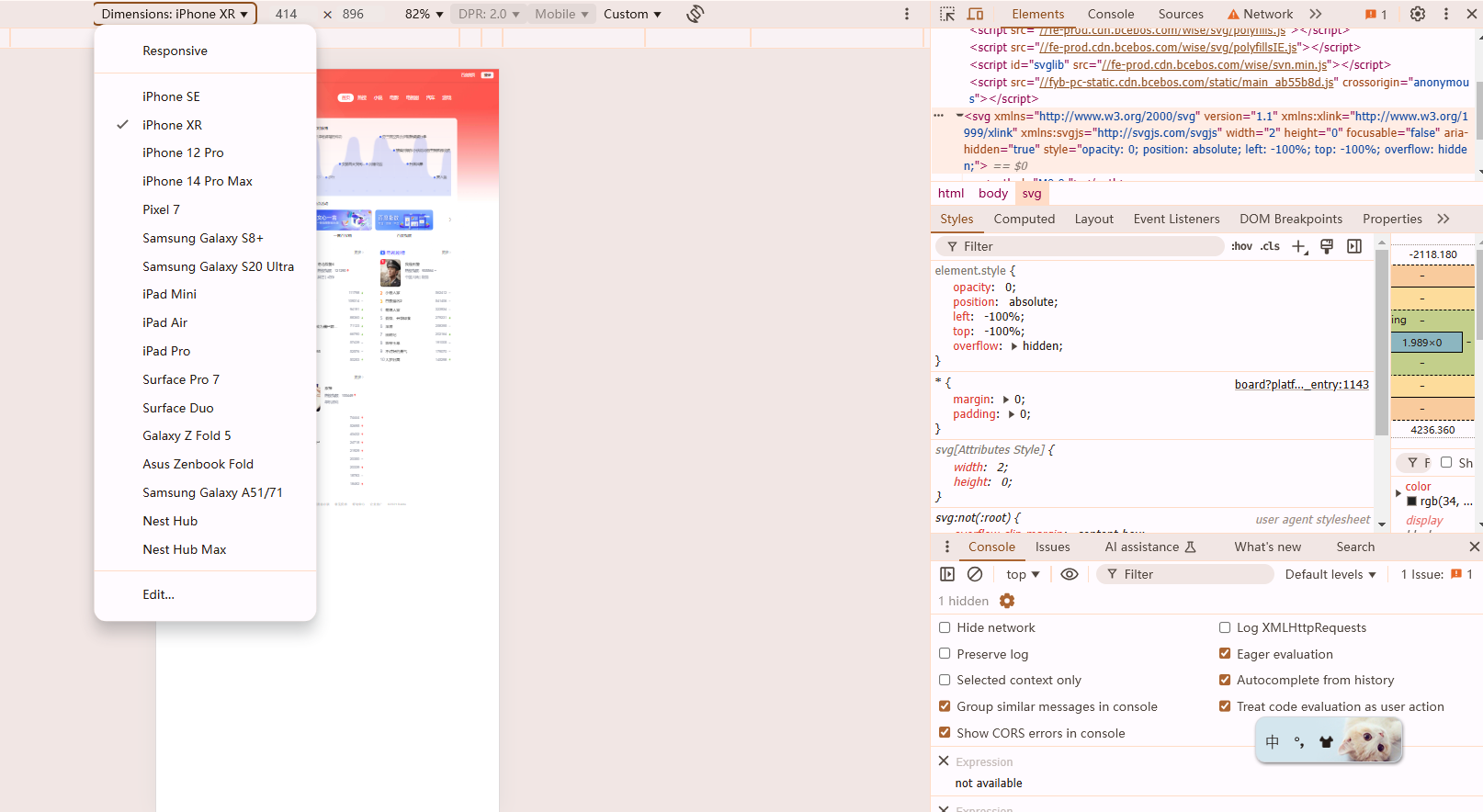Click the issues counter badge in toolbar

point(1376,14)
